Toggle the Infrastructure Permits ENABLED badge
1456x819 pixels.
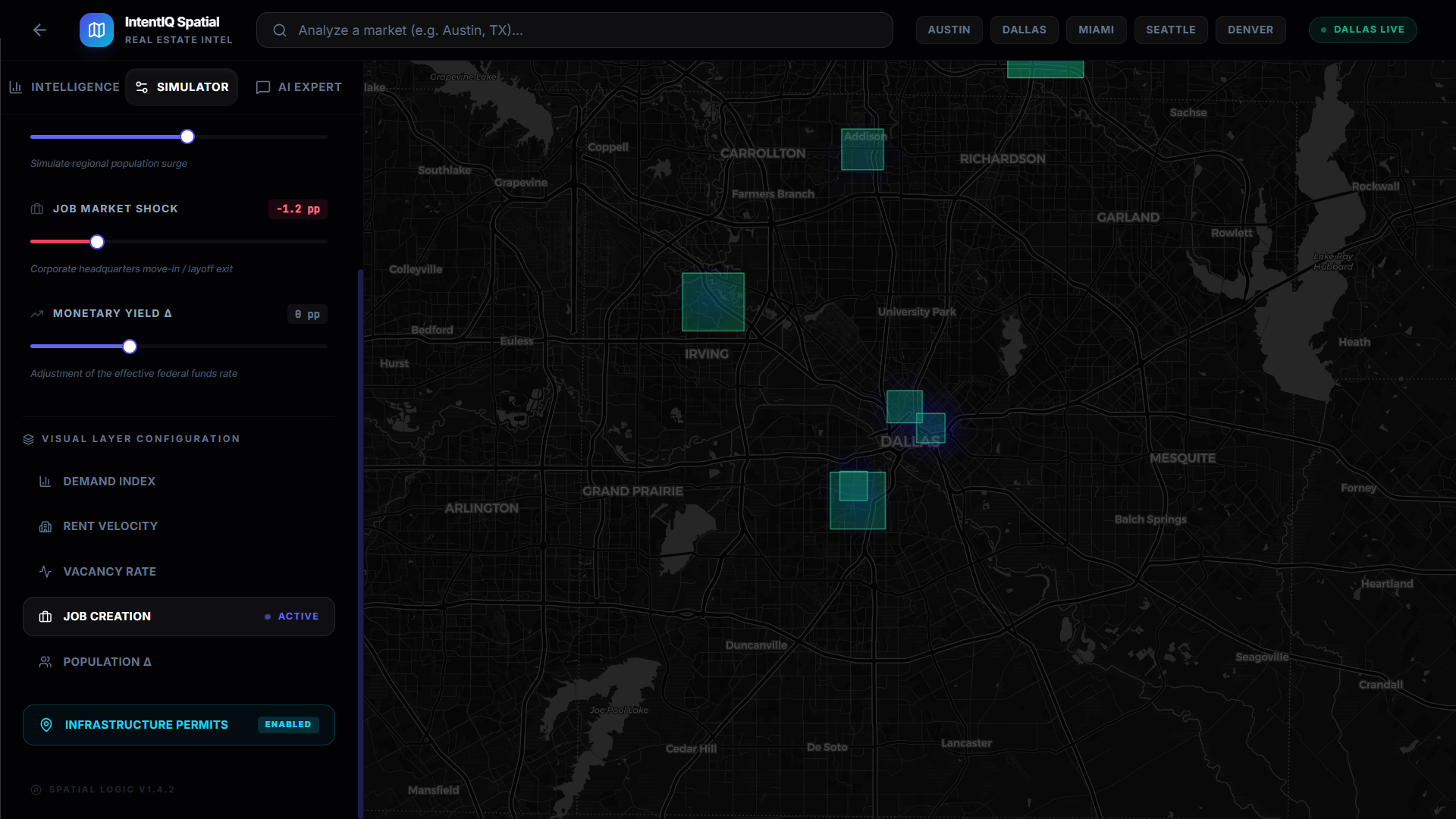[x=287, y=725]
